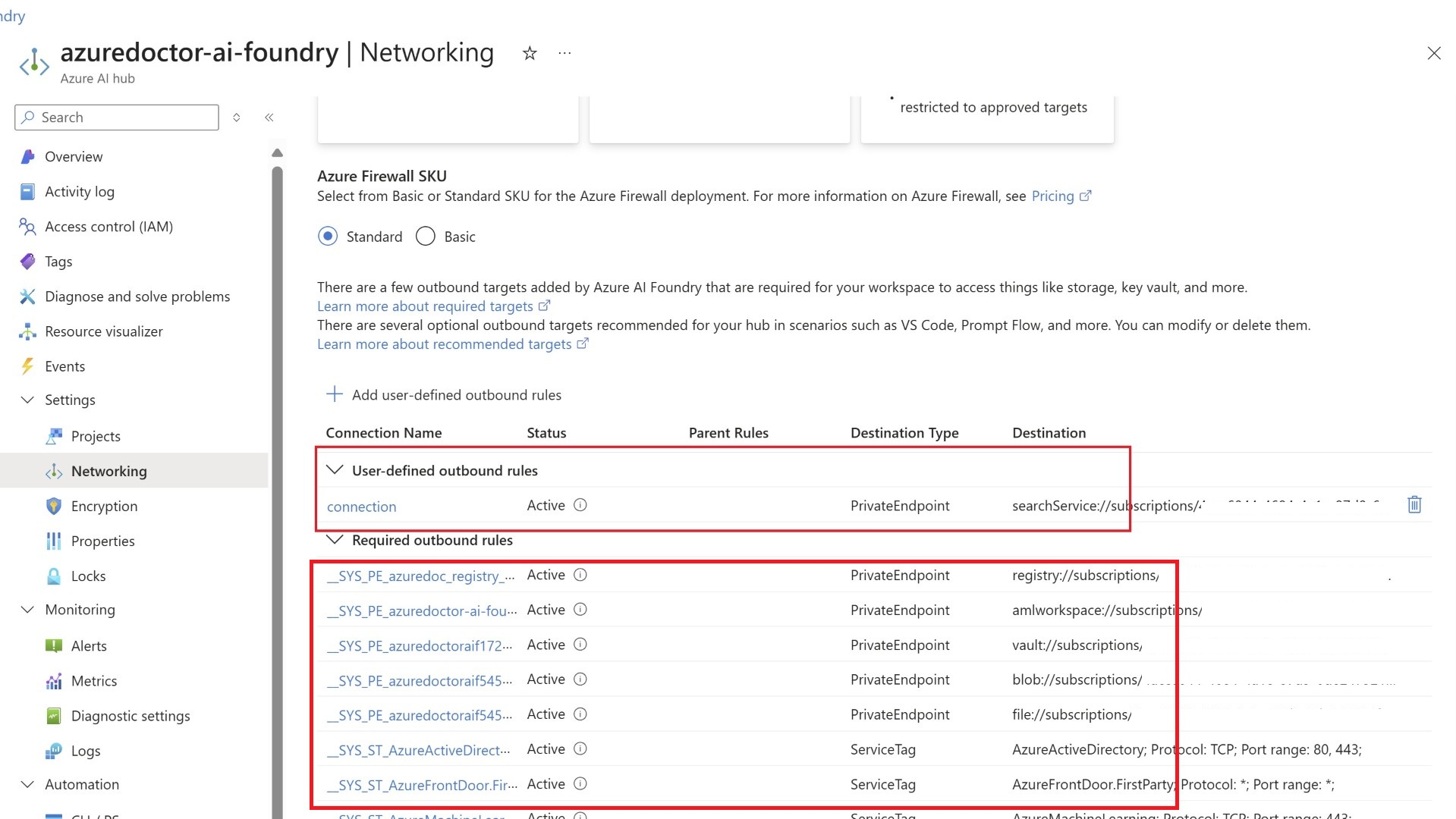Open __SYS_PE_azuredoc_registry rule link
The width and height of the screenshot is (1456, 819).
point(421,576)
